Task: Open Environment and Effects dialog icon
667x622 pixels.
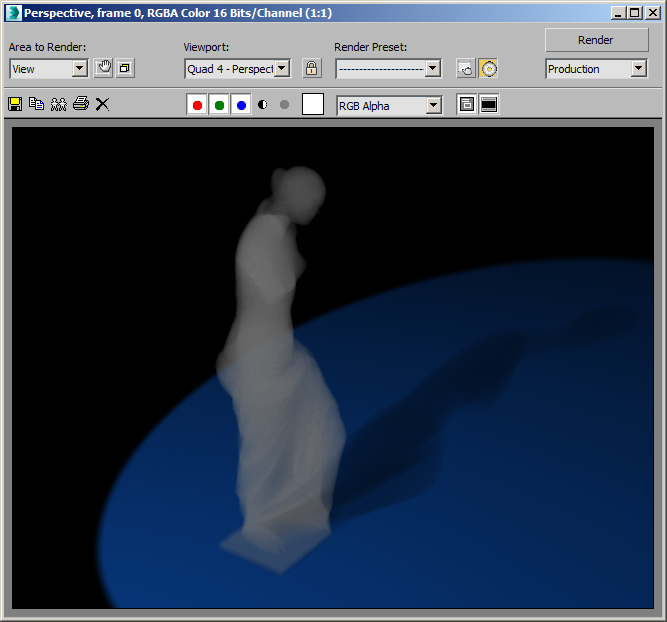Action: [x=488, y=68]
